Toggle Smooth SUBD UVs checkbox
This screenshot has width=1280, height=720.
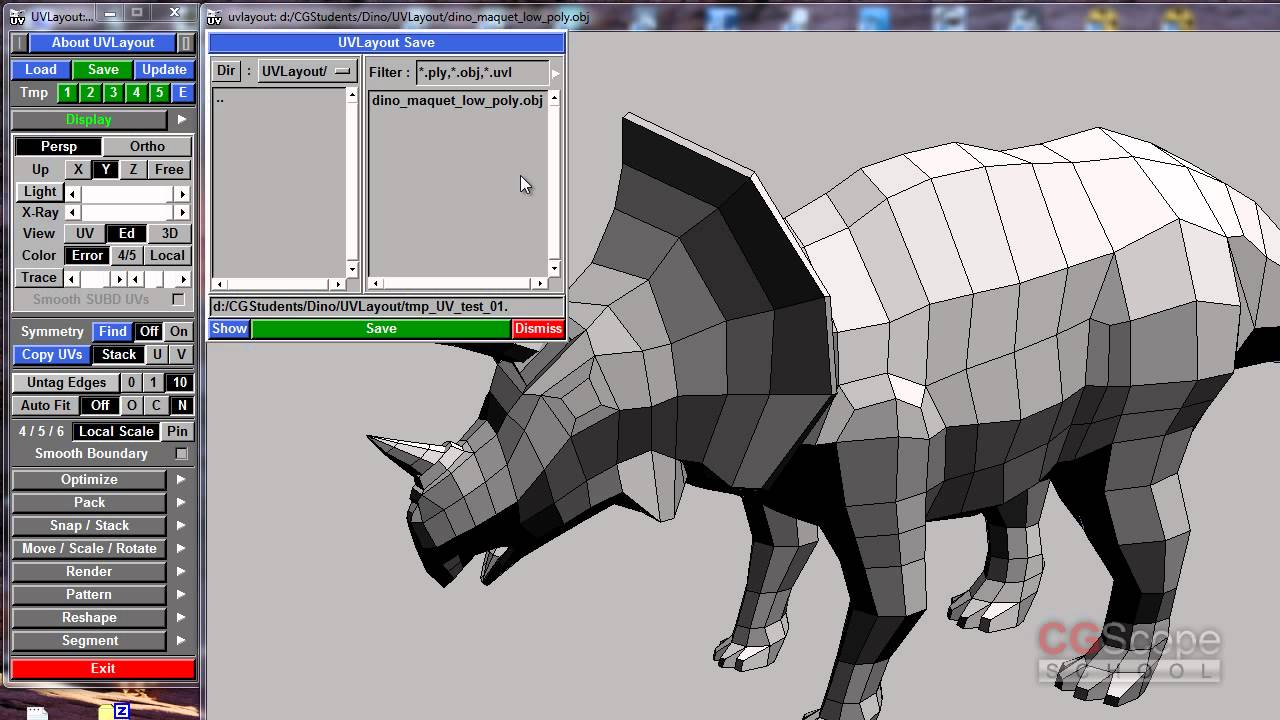click(178, 300)
